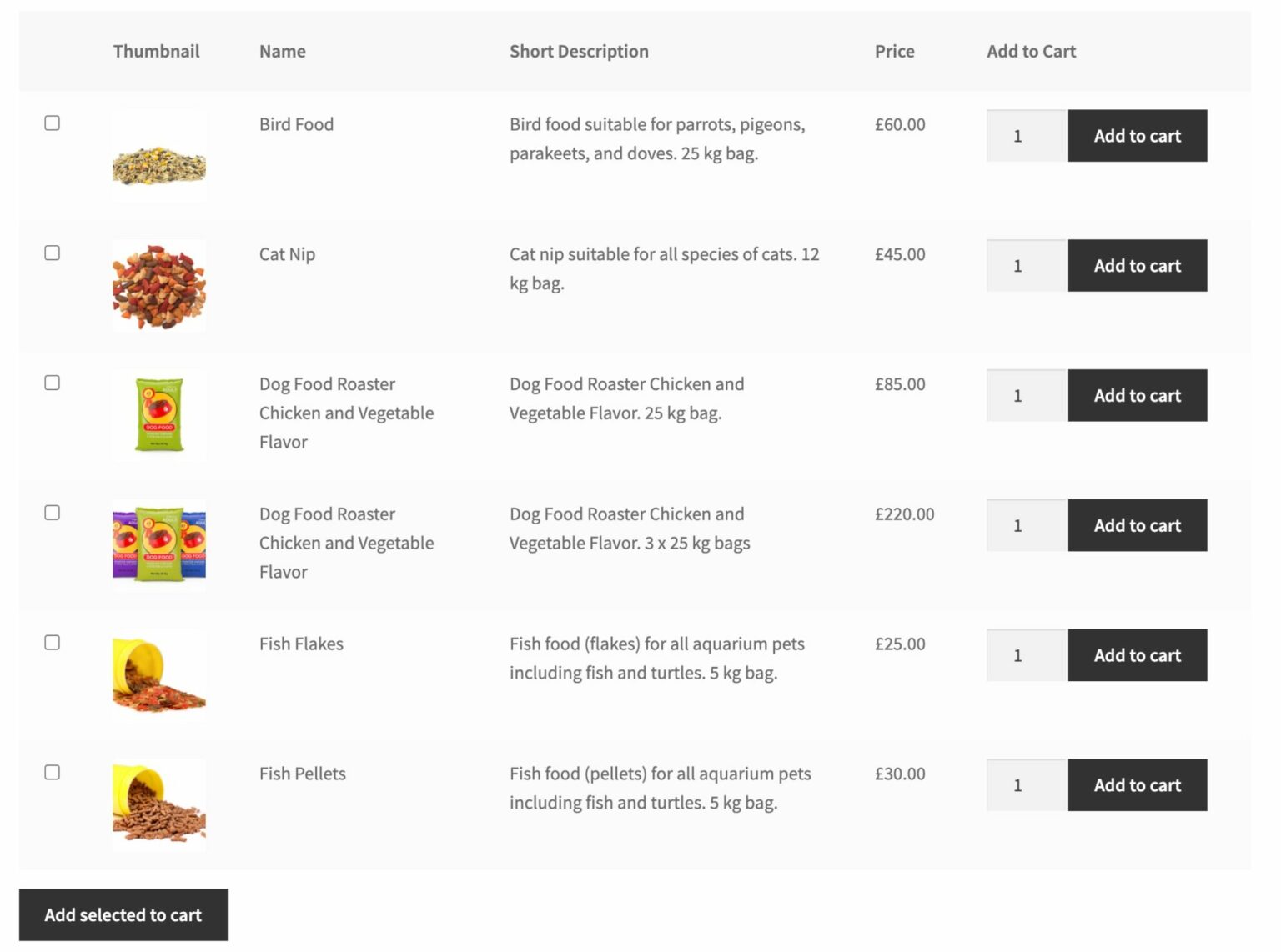Add the Fish Flakes to cart

click(1137, 655)
